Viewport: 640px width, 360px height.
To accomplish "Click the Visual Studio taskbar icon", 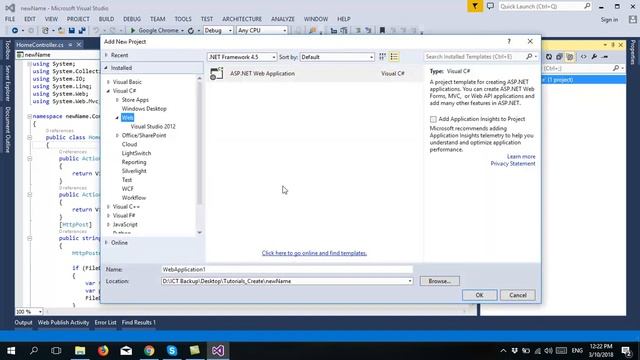I will (x=218, y=351).
